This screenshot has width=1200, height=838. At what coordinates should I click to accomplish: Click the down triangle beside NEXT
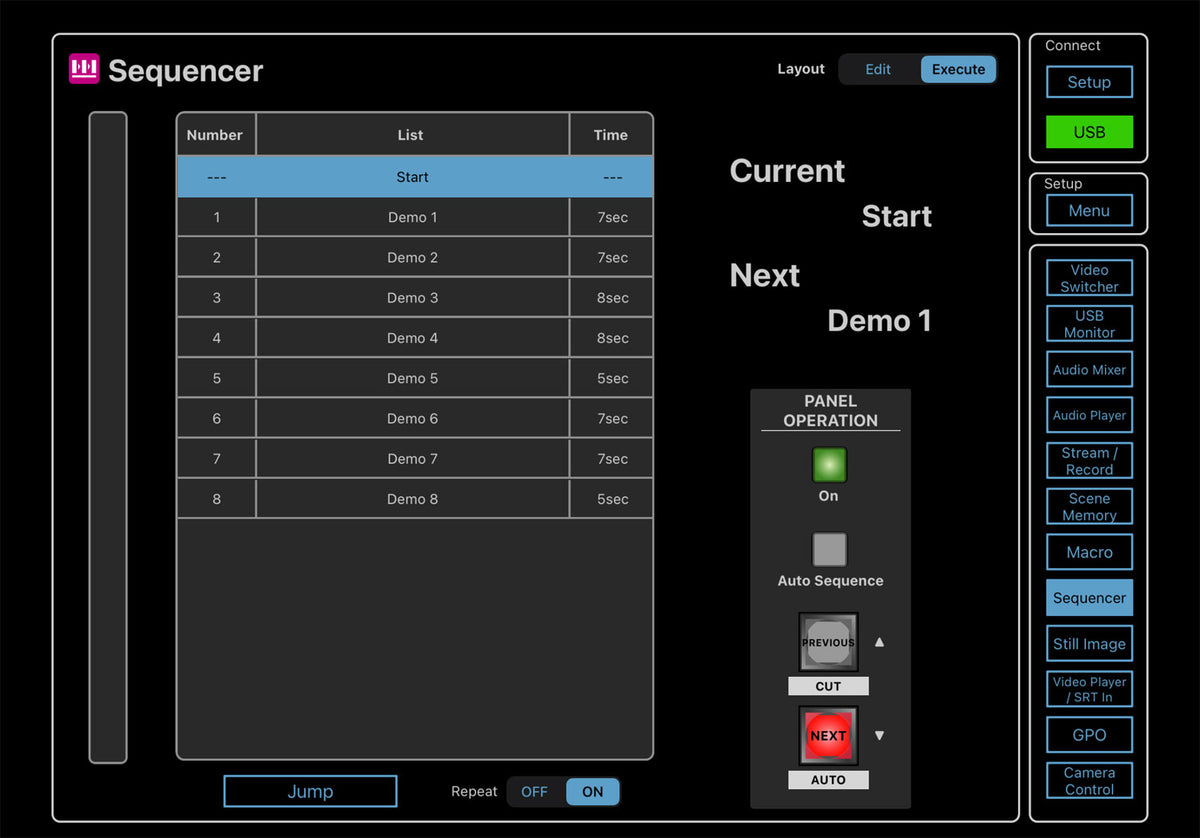[879, 735]
